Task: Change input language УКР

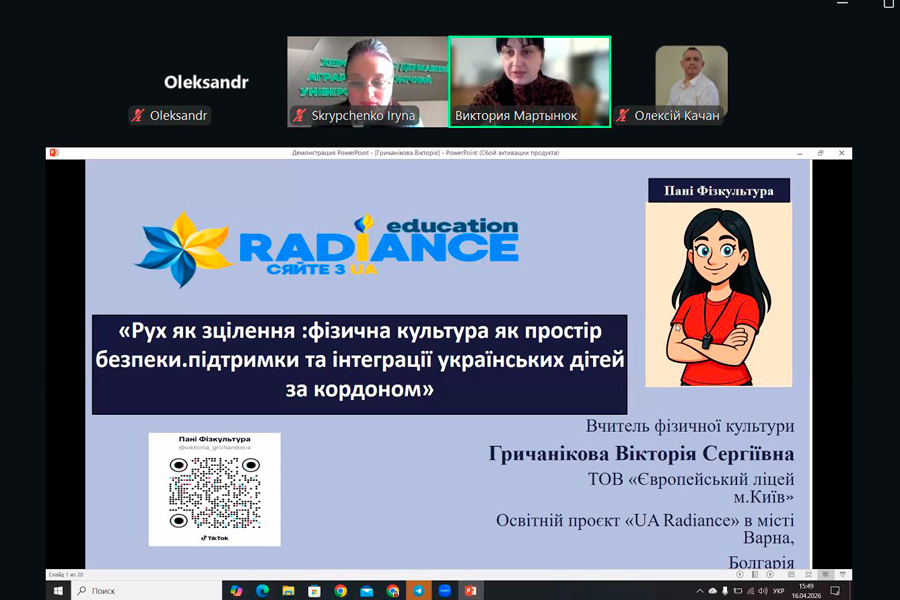Action: click(778, 591)
